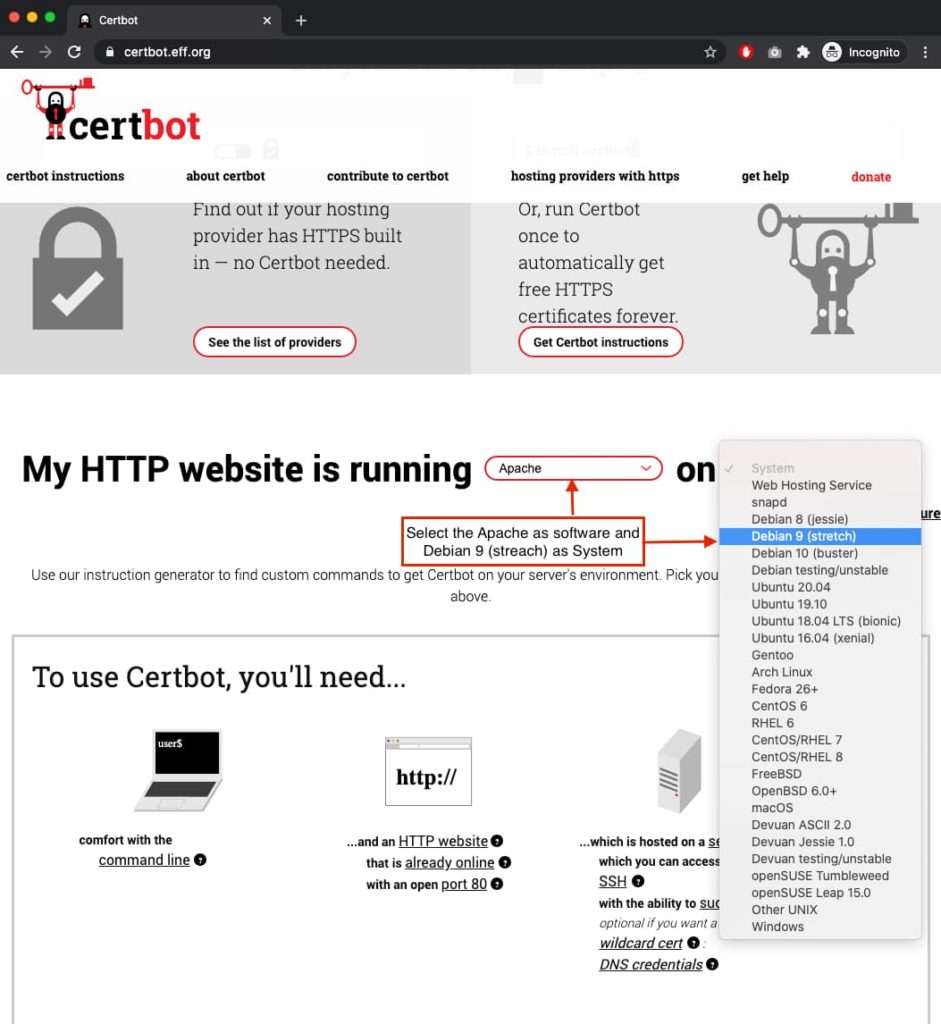The width and height of the screenshot is (941, 1024).
Task: Select CentOS 6 option
Action: coord(820,706)
